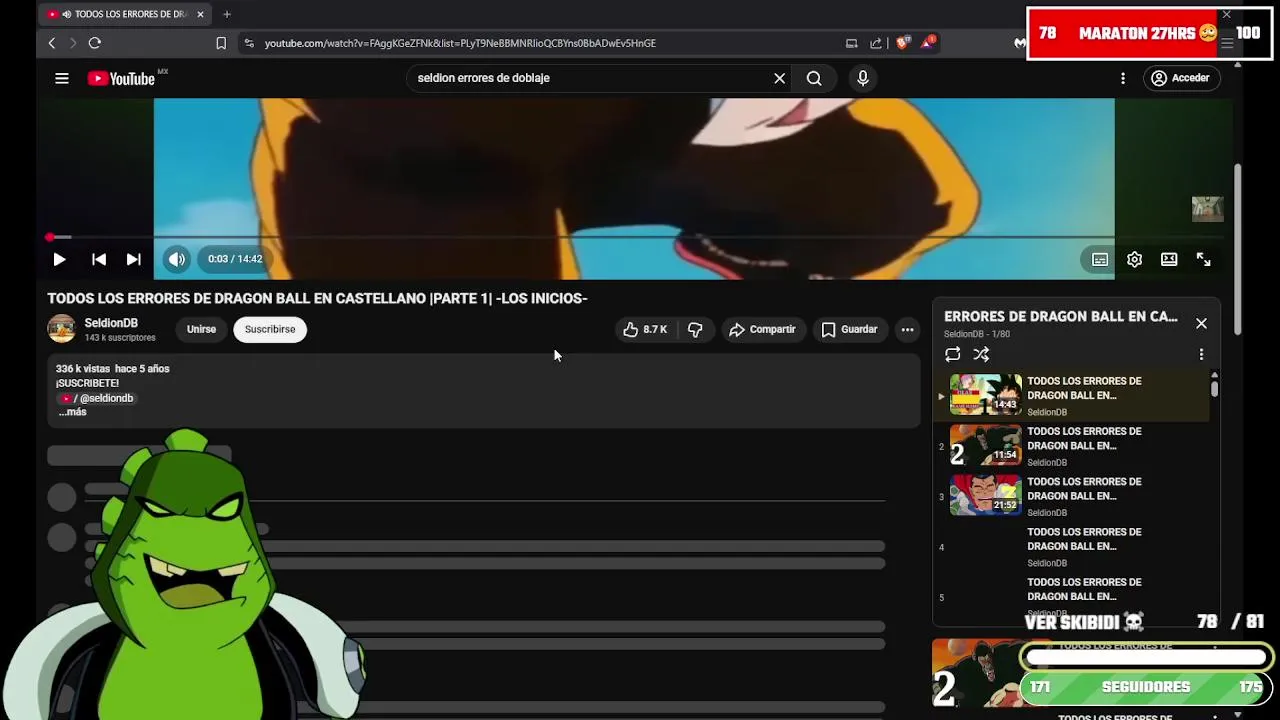Subscribe with the Suscribirse button
Viewport: 1280px width, 720px height.
point(270,329)
